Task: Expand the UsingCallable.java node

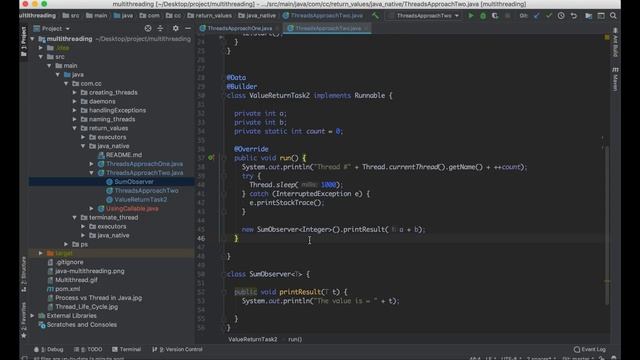Action: point(92,209)
